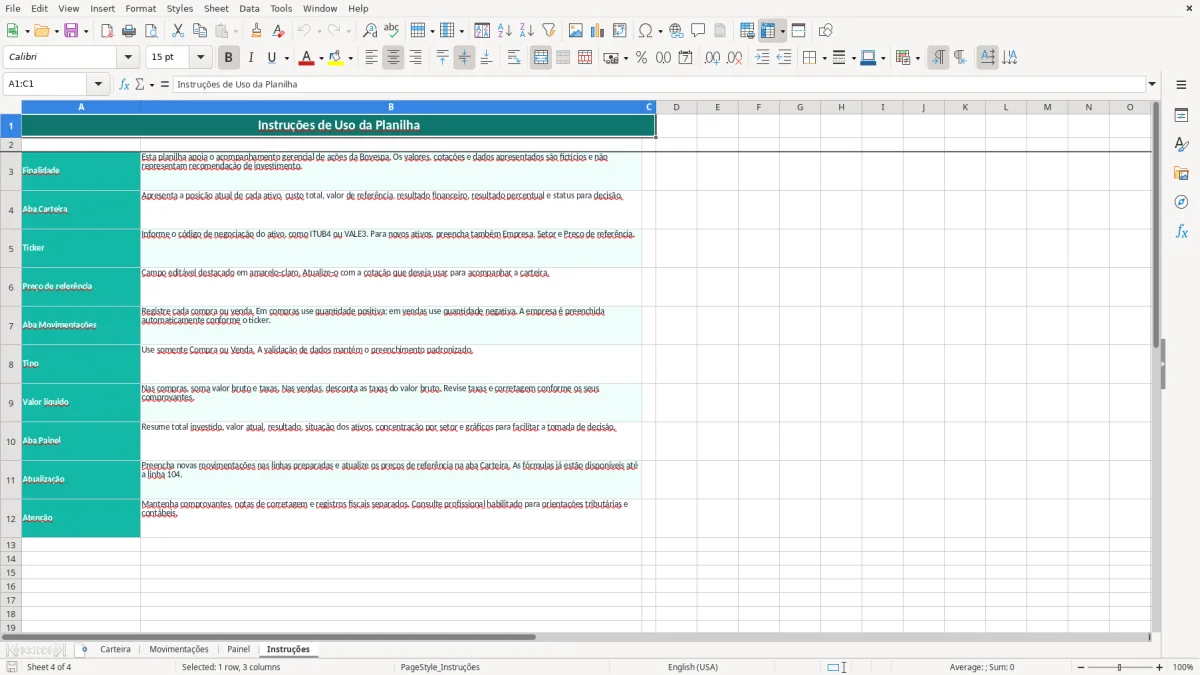1200x675 pixels.
Task: Toggle Bold formatting
Action: 229,58
